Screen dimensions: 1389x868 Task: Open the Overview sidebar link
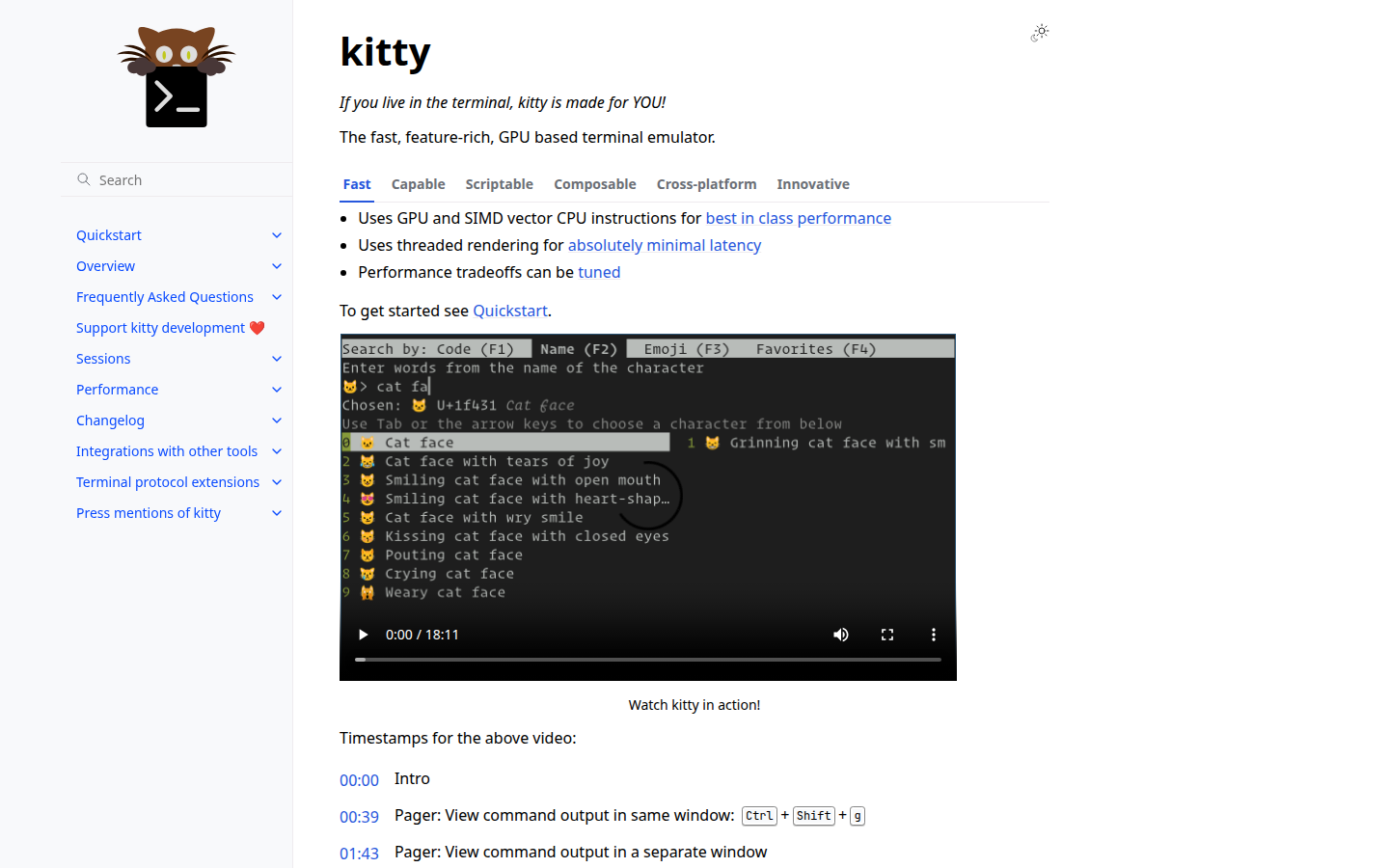(x=106, y=266)
